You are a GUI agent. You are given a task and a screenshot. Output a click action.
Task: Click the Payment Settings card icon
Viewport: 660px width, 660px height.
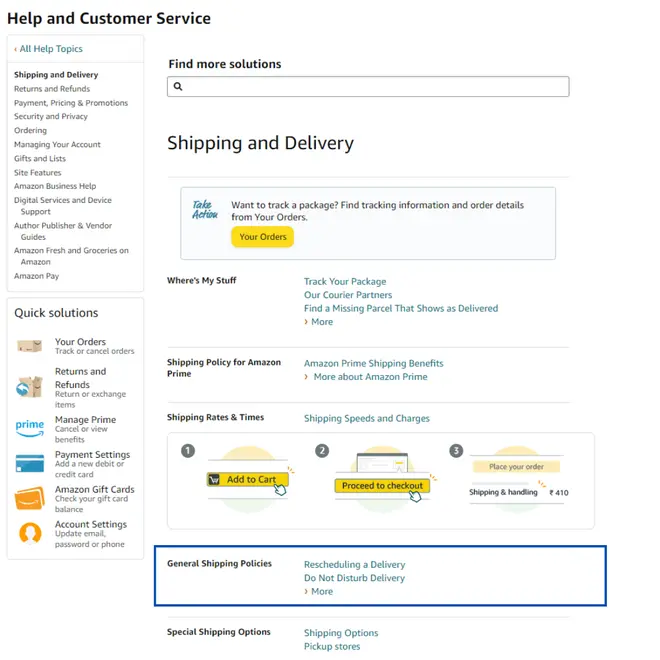30,463
